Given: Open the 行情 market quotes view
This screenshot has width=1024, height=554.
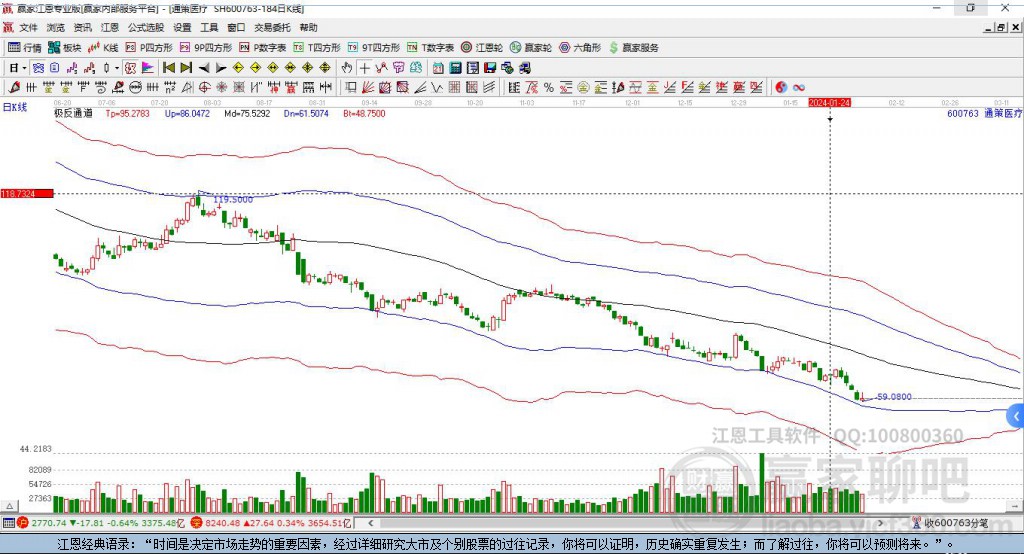Looking at the screenshot, I should (x=25, y=48).
